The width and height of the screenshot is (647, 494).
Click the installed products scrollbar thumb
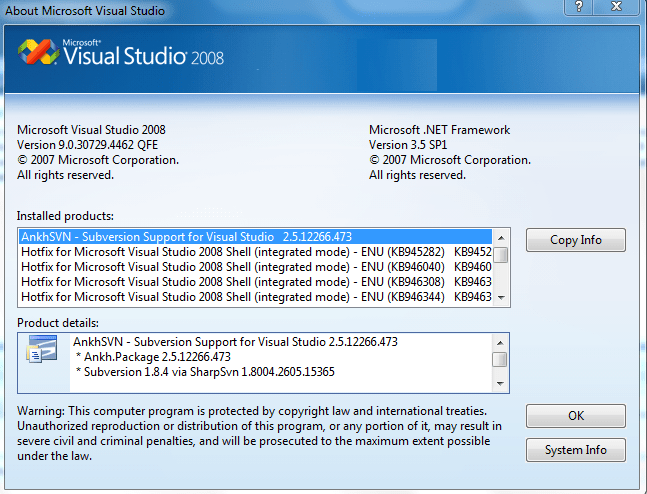point(501,255)
